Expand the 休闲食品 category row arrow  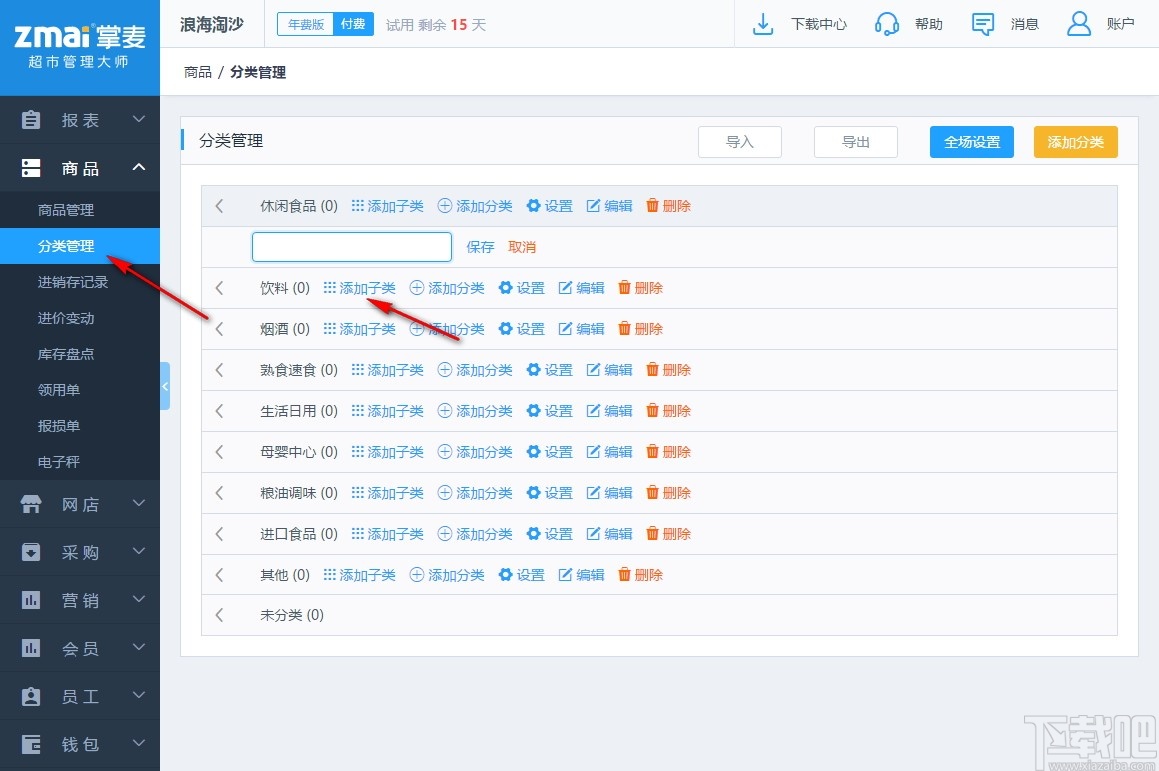click(219, 206)
